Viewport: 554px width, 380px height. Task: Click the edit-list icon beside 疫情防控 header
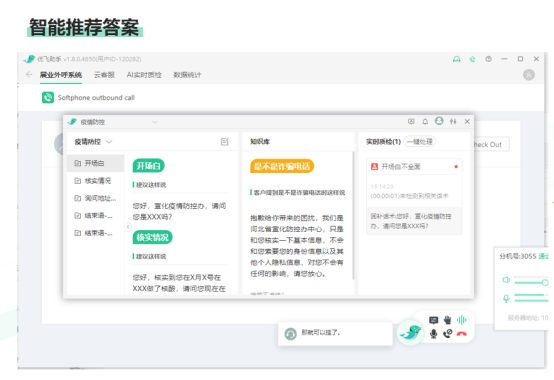(x=225, y=142)
